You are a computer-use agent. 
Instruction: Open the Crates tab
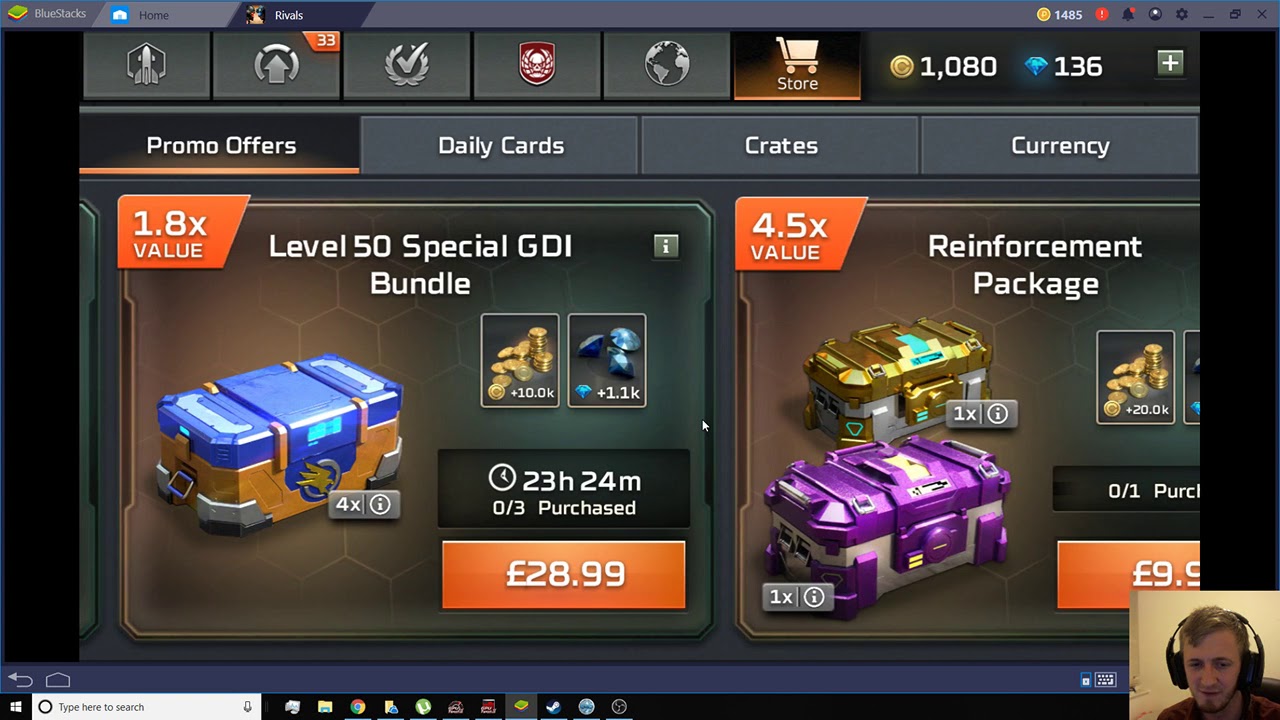[781, 146]
